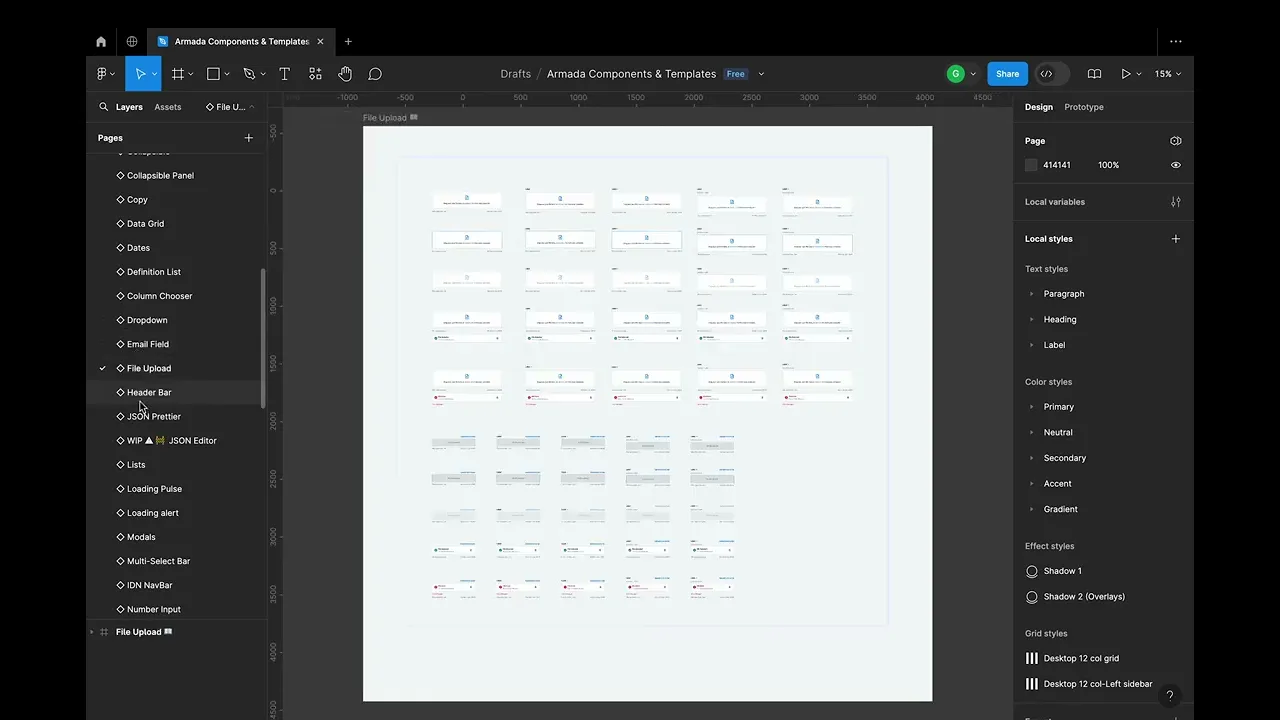This screenshot has width=1280, height=720.
Task: Open the avatar multiplayer dropdown arrow
Action: pos(973,74)
